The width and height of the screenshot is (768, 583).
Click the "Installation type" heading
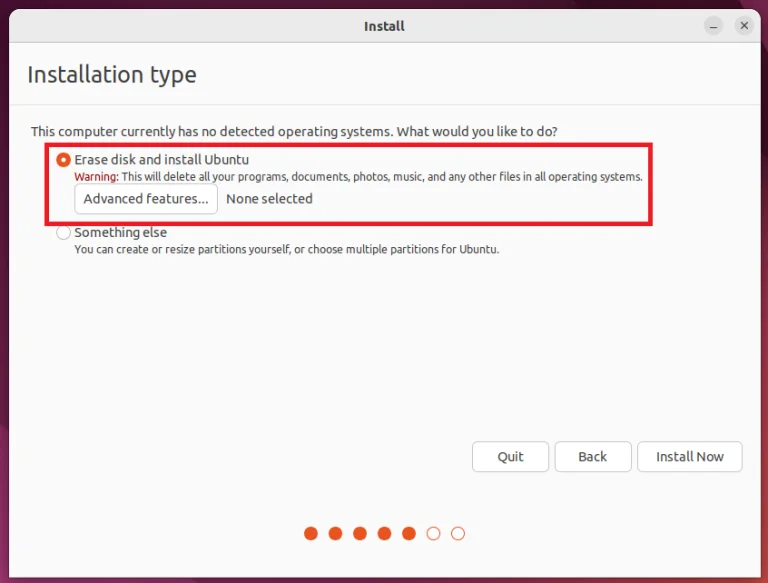point(112,75)
